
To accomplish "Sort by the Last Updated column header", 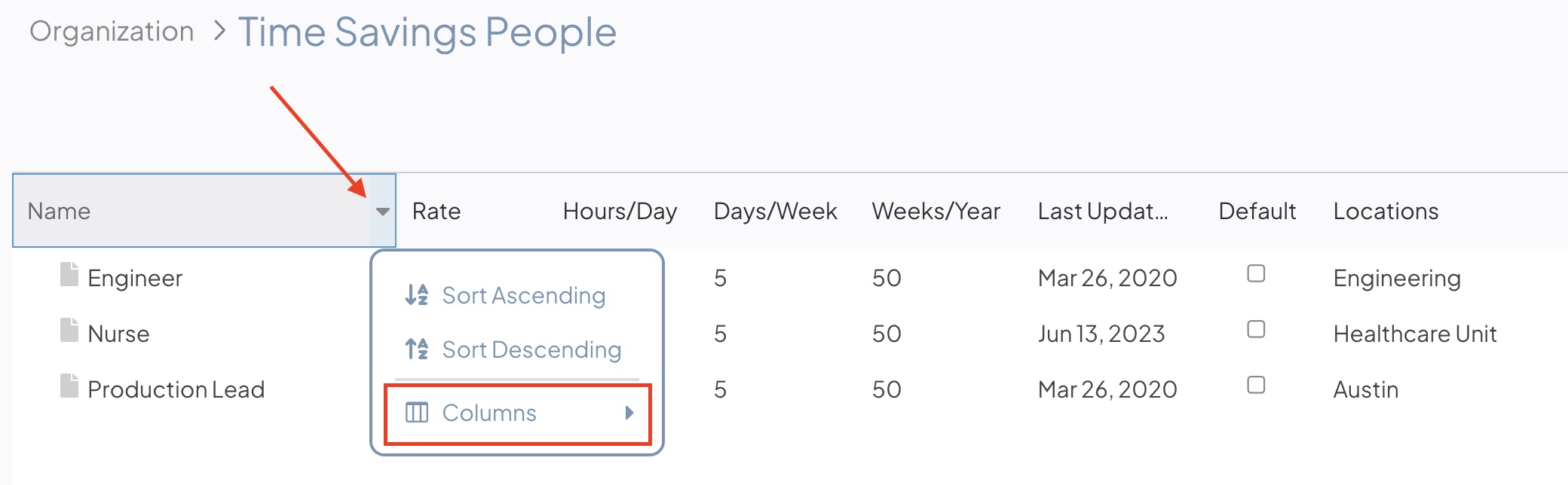I will point(1103,211).
